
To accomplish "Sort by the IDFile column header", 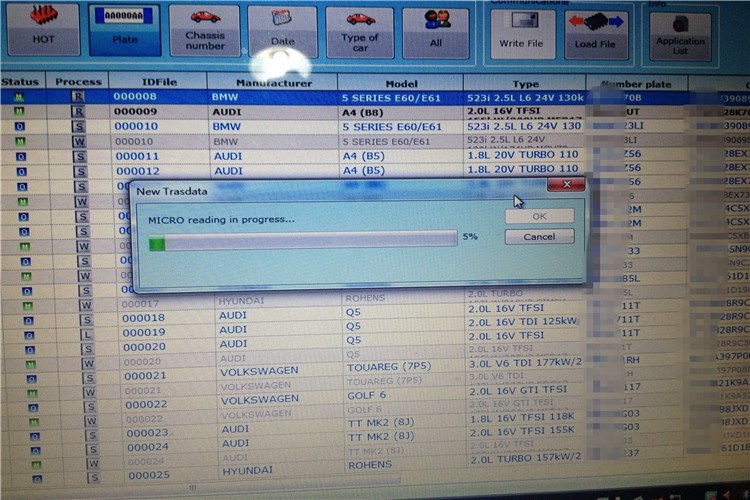I will click(x=159, y=82).
